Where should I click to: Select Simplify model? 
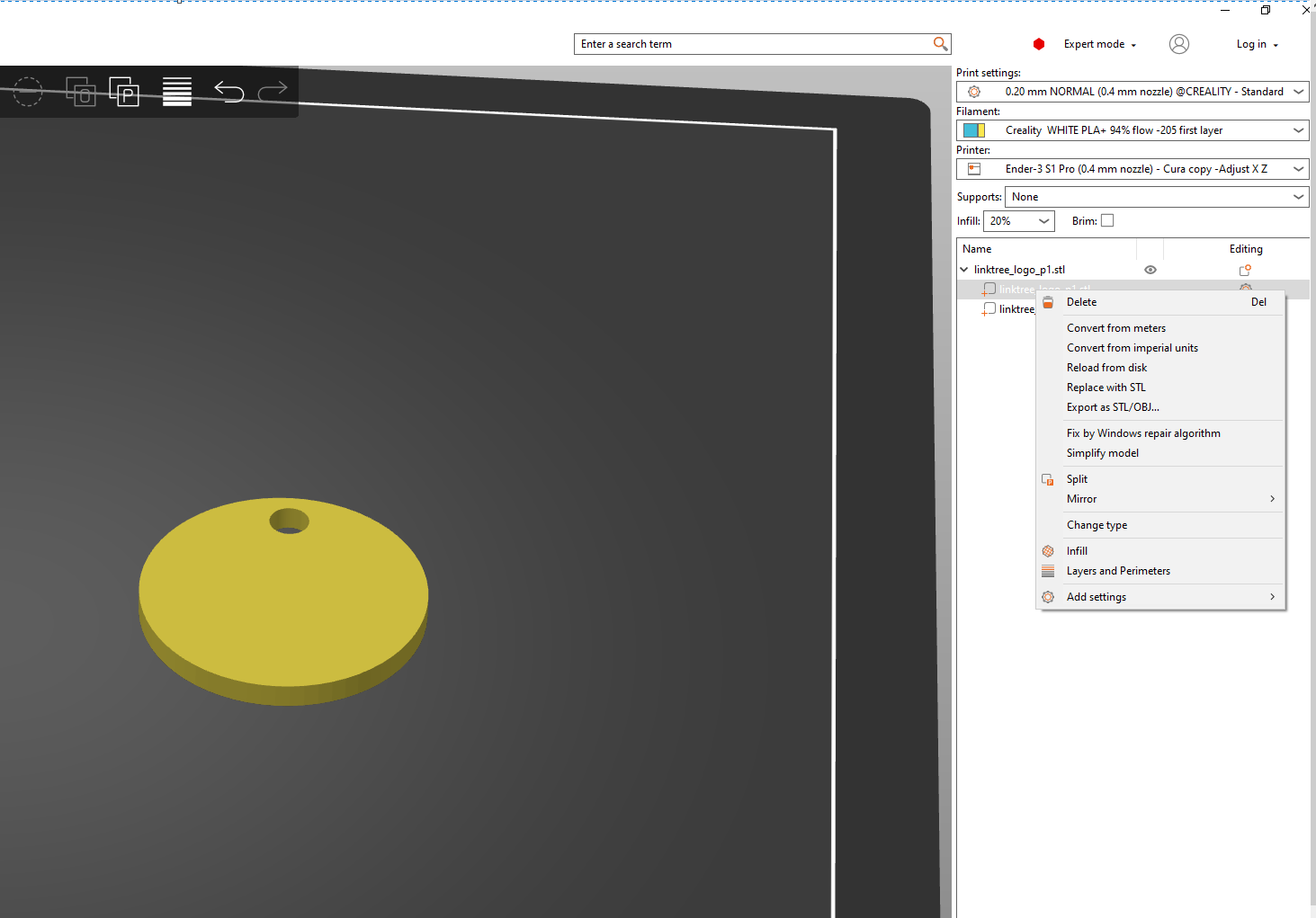pyautogui.click(x=1160, y=453)
